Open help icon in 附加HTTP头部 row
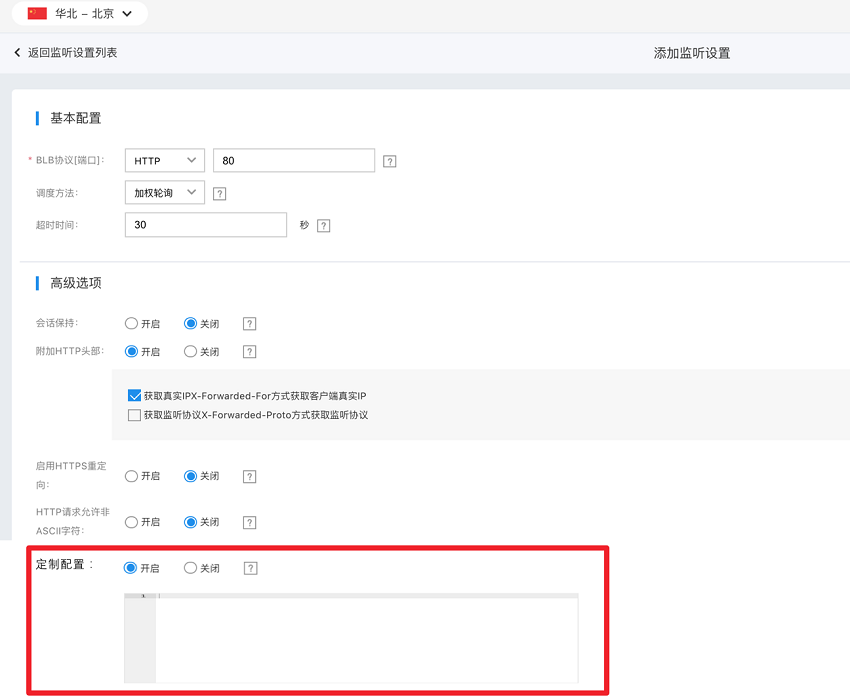The width and height of the screenshot is (850, 699). click(249, 351)
